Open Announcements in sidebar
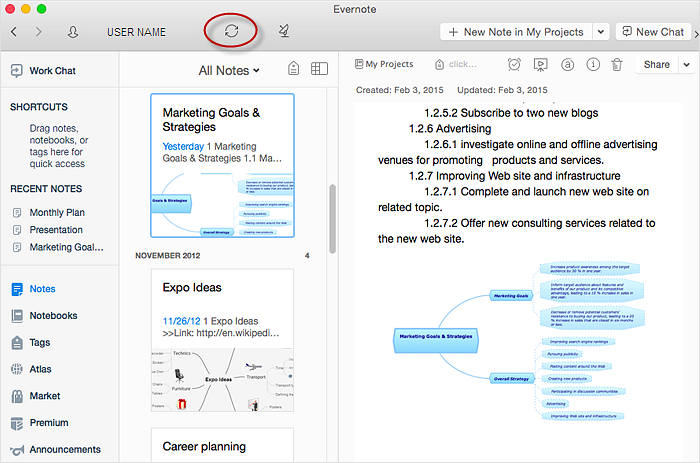700x463 pixels. pyautogui.click(x=56, y=450)
